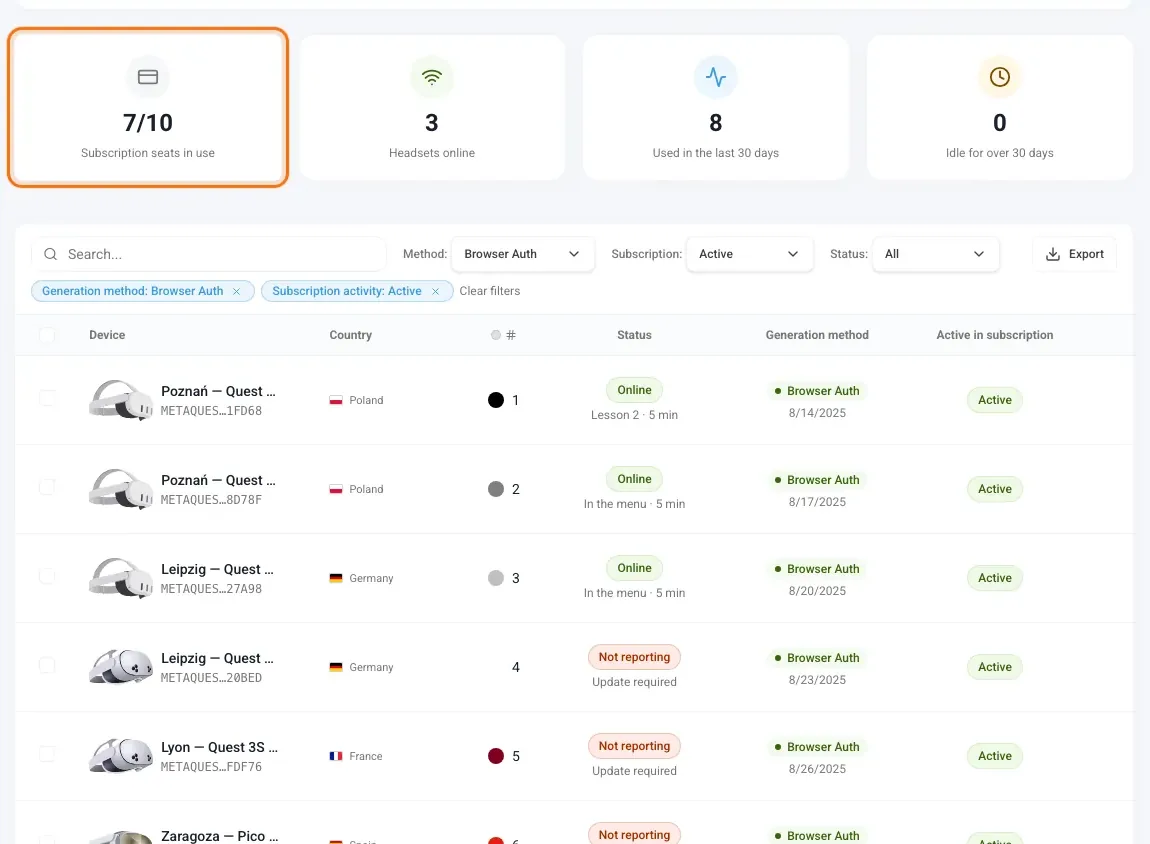The width and height of the screenshot is (1150, 844).
Task: Click the Clear filters link
Action: [x=490, y=291]
